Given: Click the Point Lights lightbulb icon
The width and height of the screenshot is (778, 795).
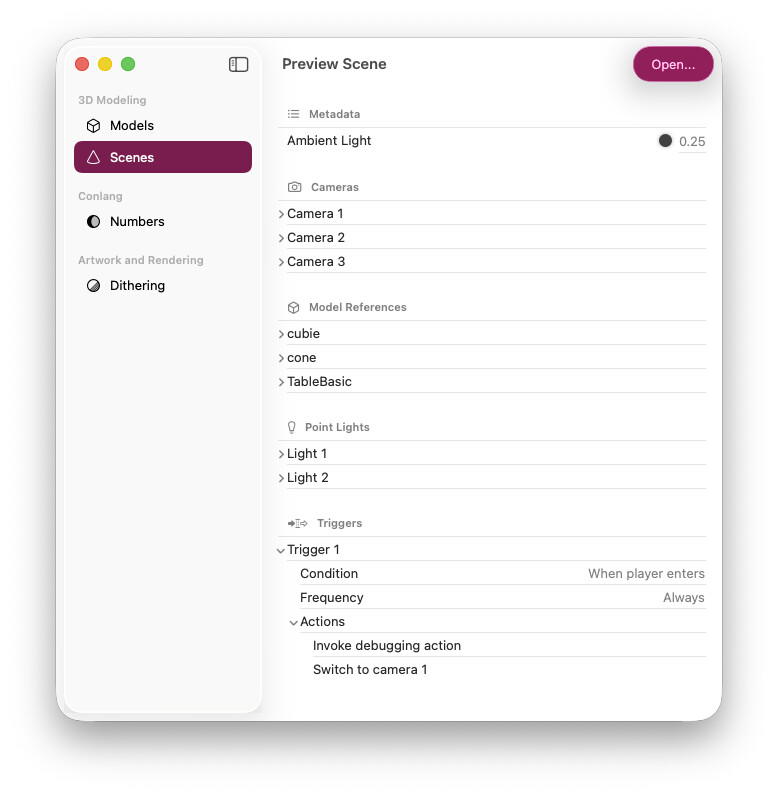Looking at the screenshot, I should pos(292,427).
